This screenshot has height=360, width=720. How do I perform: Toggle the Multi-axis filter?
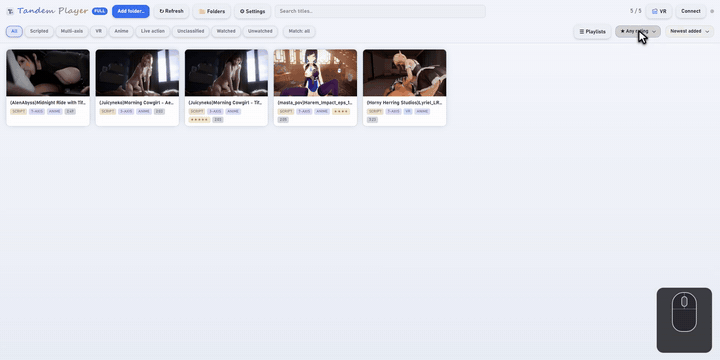72,31
